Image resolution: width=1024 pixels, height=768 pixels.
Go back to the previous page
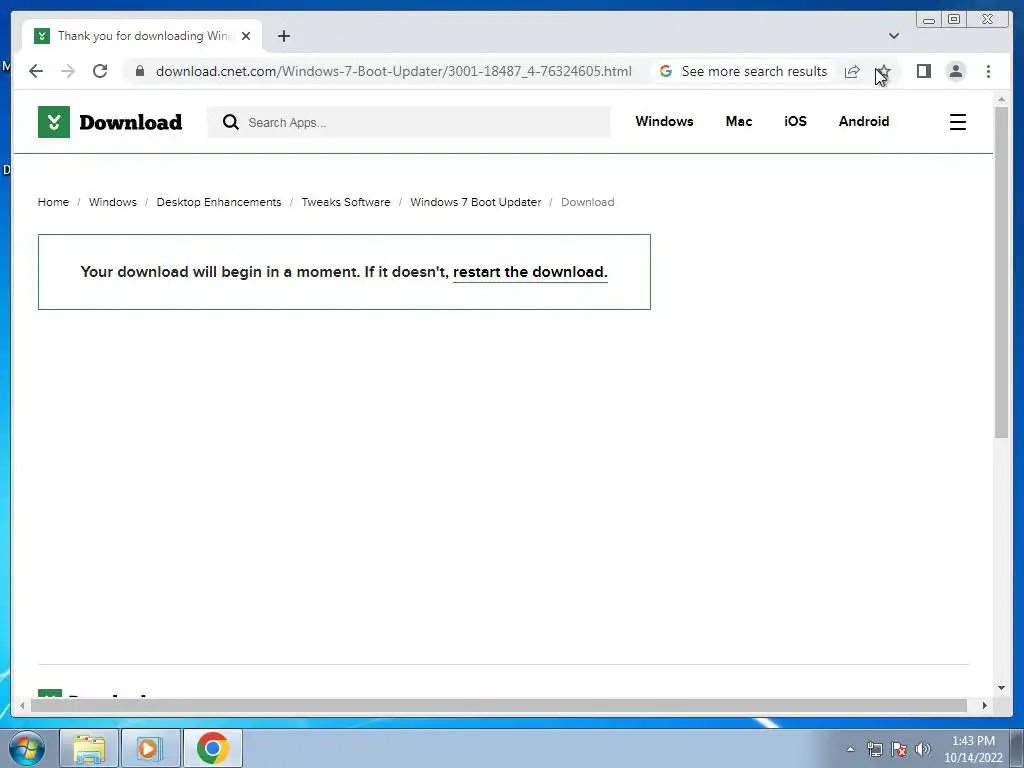[x=36, y=71]
